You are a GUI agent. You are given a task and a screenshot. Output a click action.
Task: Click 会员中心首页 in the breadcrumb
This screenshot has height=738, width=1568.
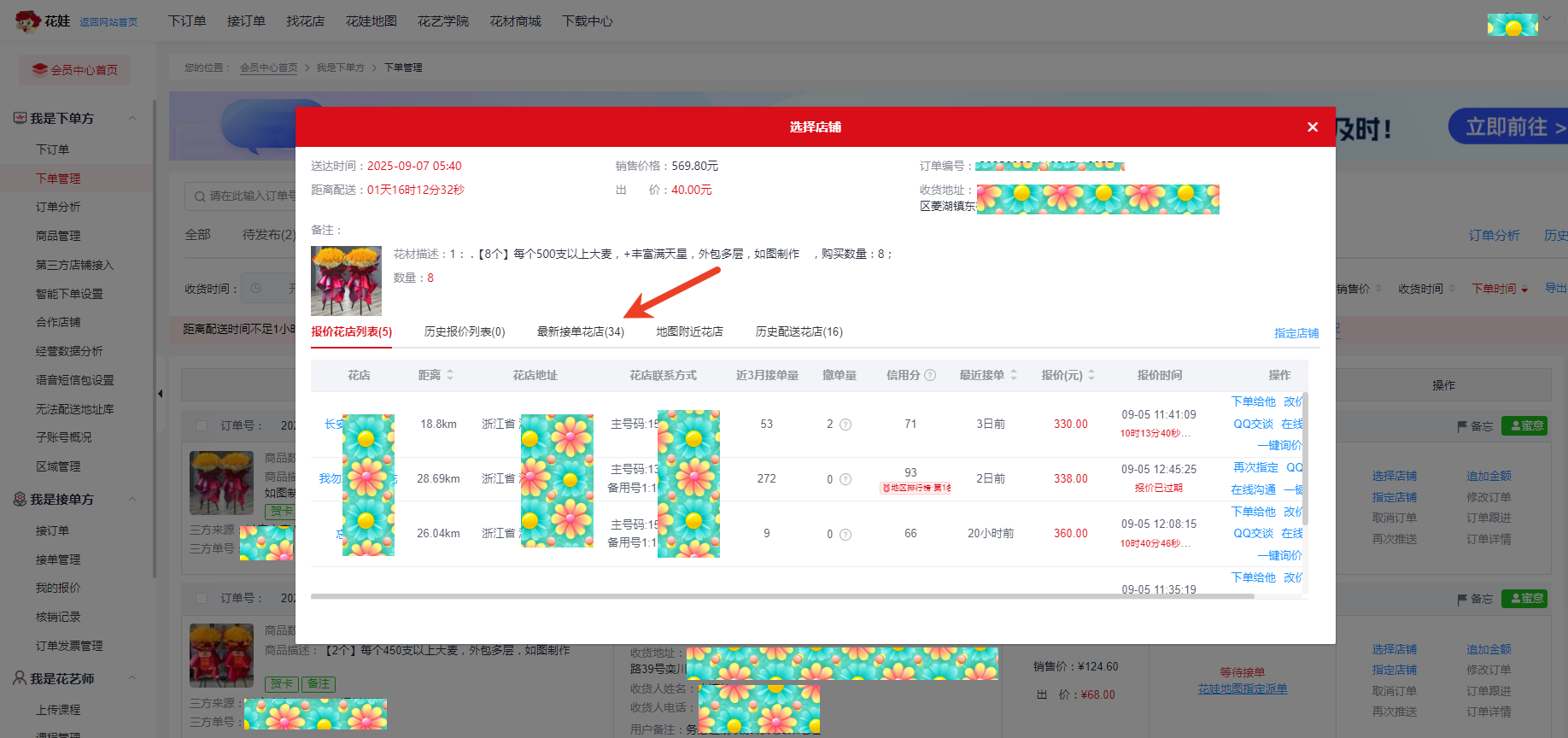269,67
